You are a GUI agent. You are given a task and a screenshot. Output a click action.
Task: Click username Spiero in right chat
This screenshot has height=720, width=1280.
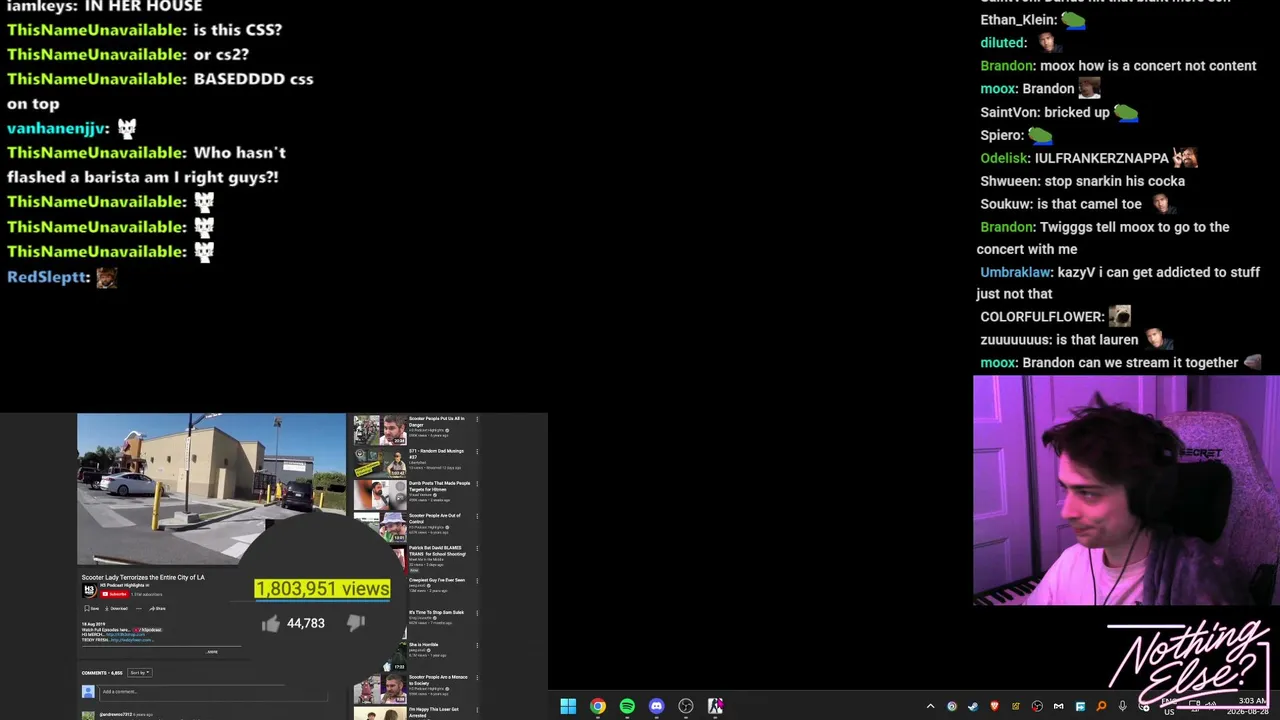[x=1001, y=135]
